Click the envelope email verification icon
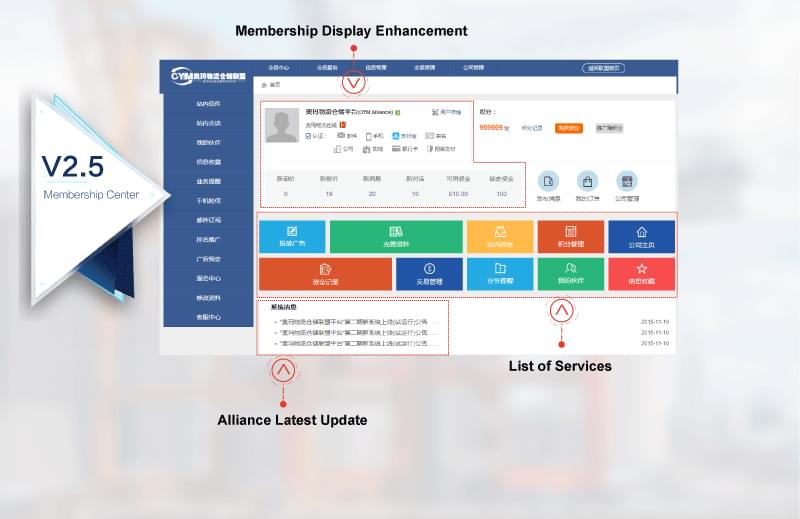This screenshot has width=800, height=519. coord(341,136)
